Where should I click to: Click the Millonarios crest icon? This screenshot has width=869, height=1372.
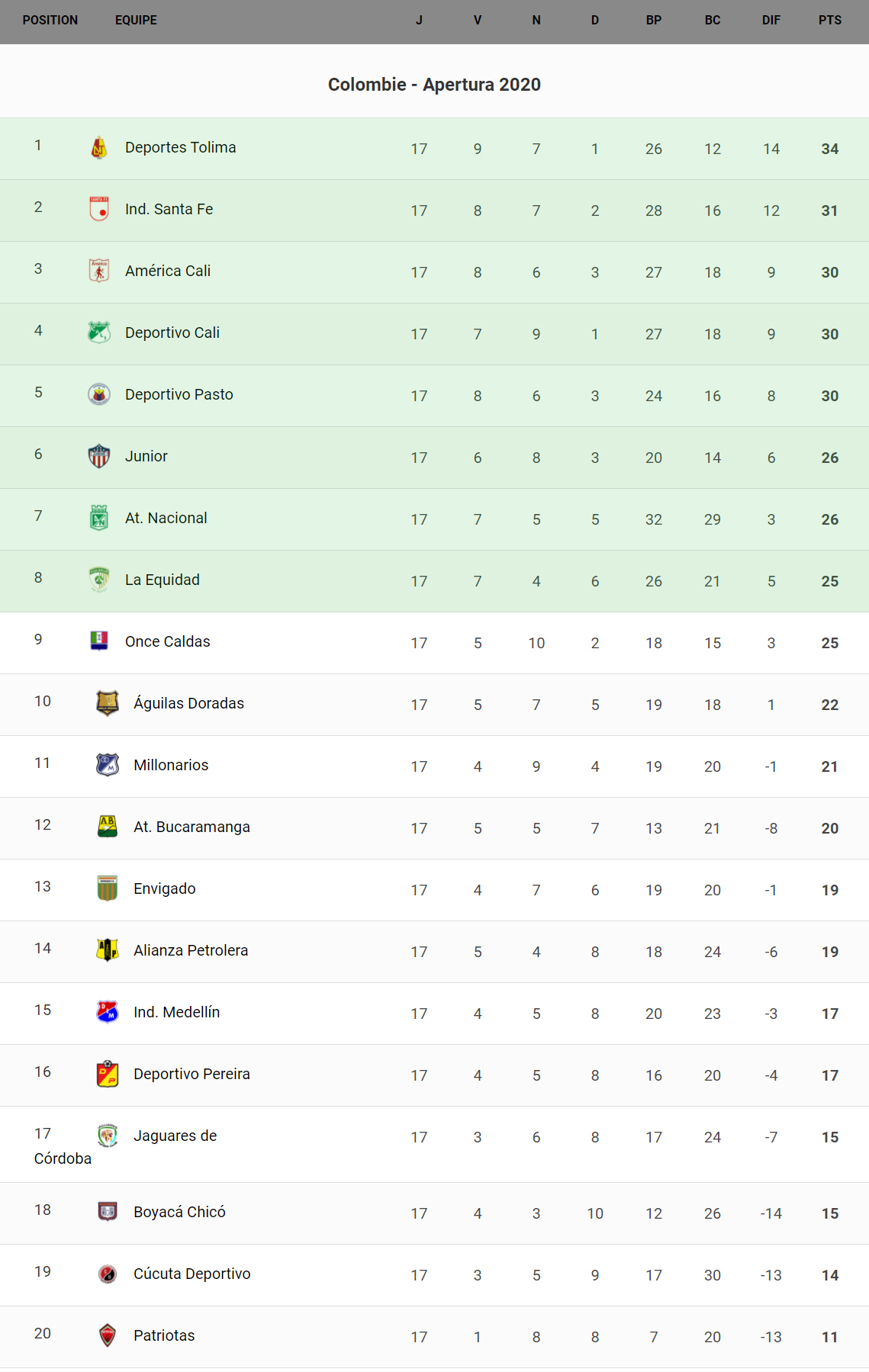click(x=108, y=765)
